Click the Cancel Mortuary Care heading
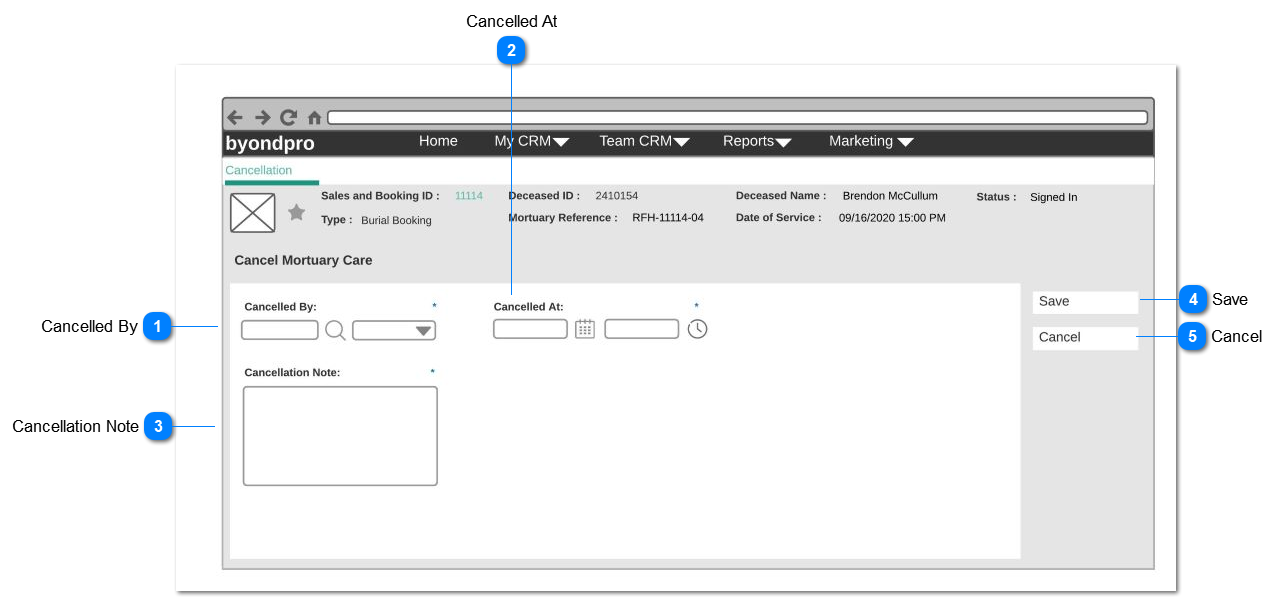The image size is (1278, 600). 303,260
